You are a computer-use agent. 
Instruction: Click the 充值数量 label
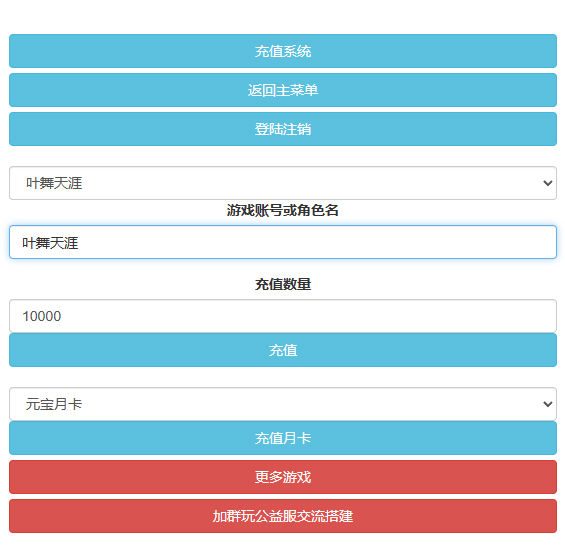[283, 284]
